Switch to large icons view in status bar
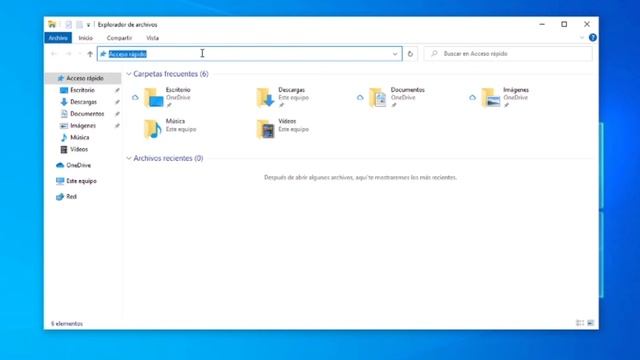640x360 pixels. pyautogui.click(x=590, y=323)
